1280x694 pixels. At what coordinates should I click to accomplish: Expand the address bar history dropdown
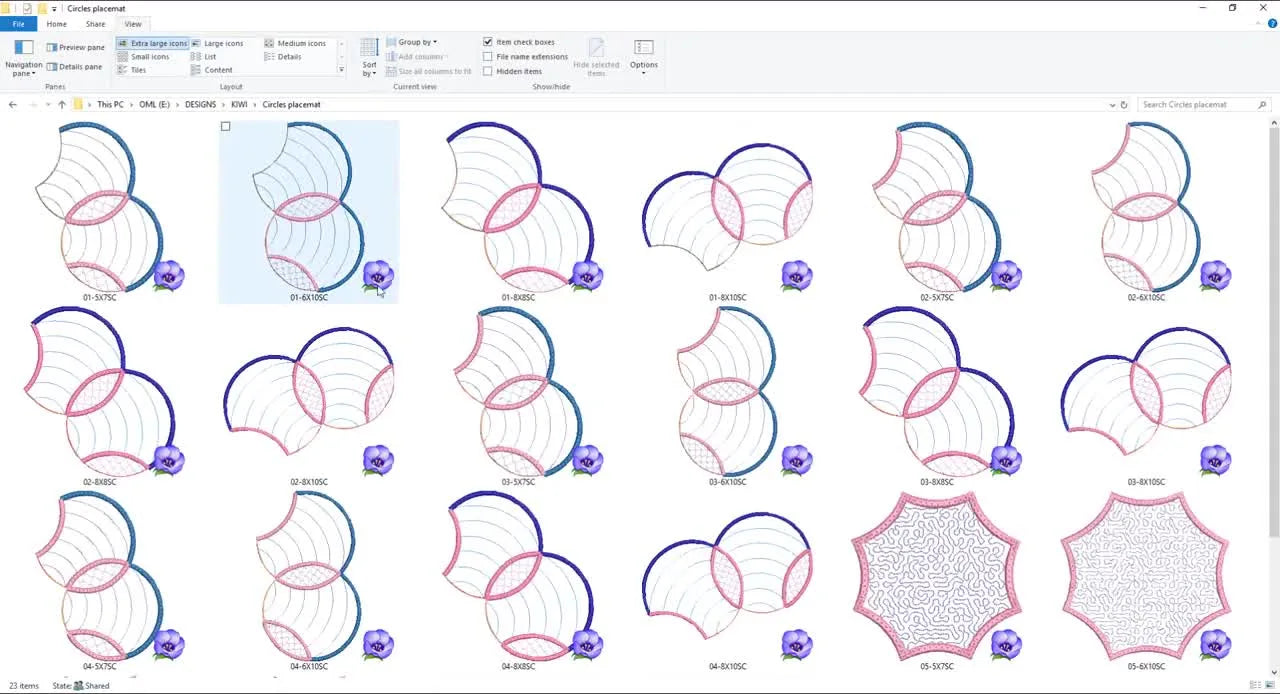pos(1112,105)
